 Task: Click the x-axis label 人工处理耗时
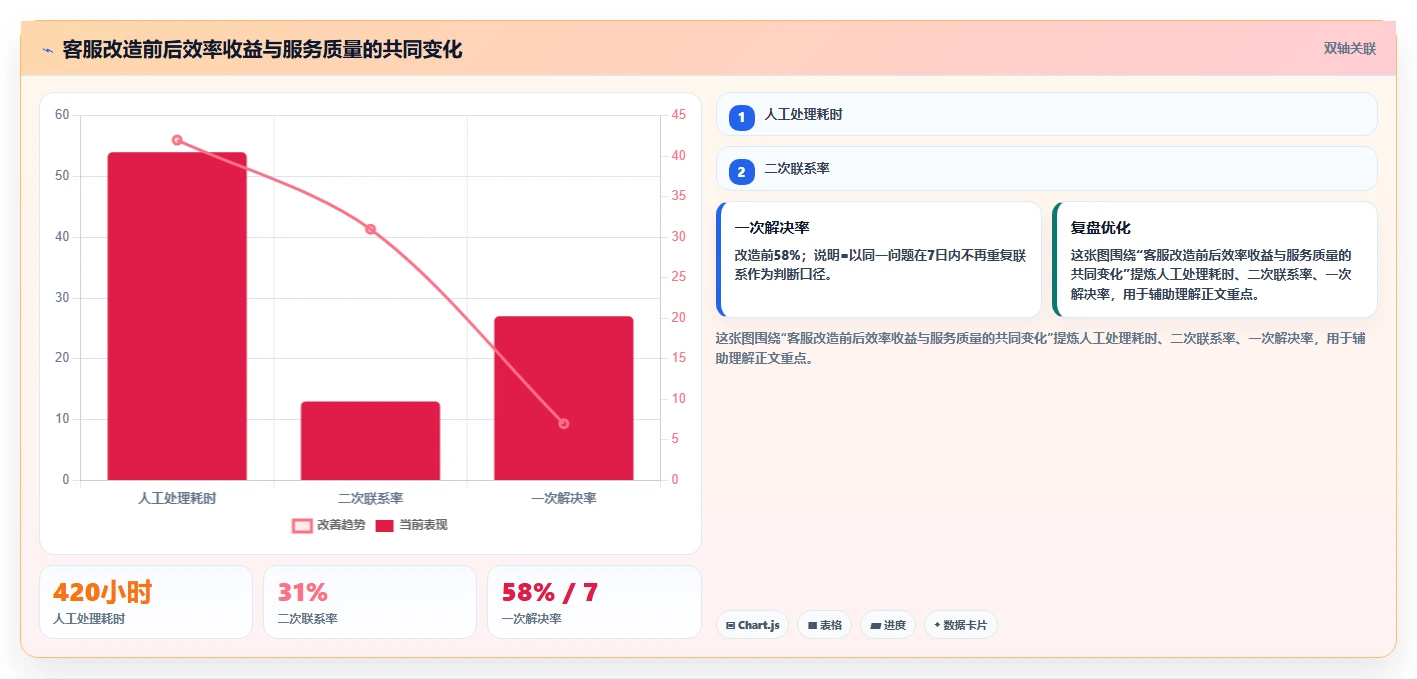click(177, 498)
